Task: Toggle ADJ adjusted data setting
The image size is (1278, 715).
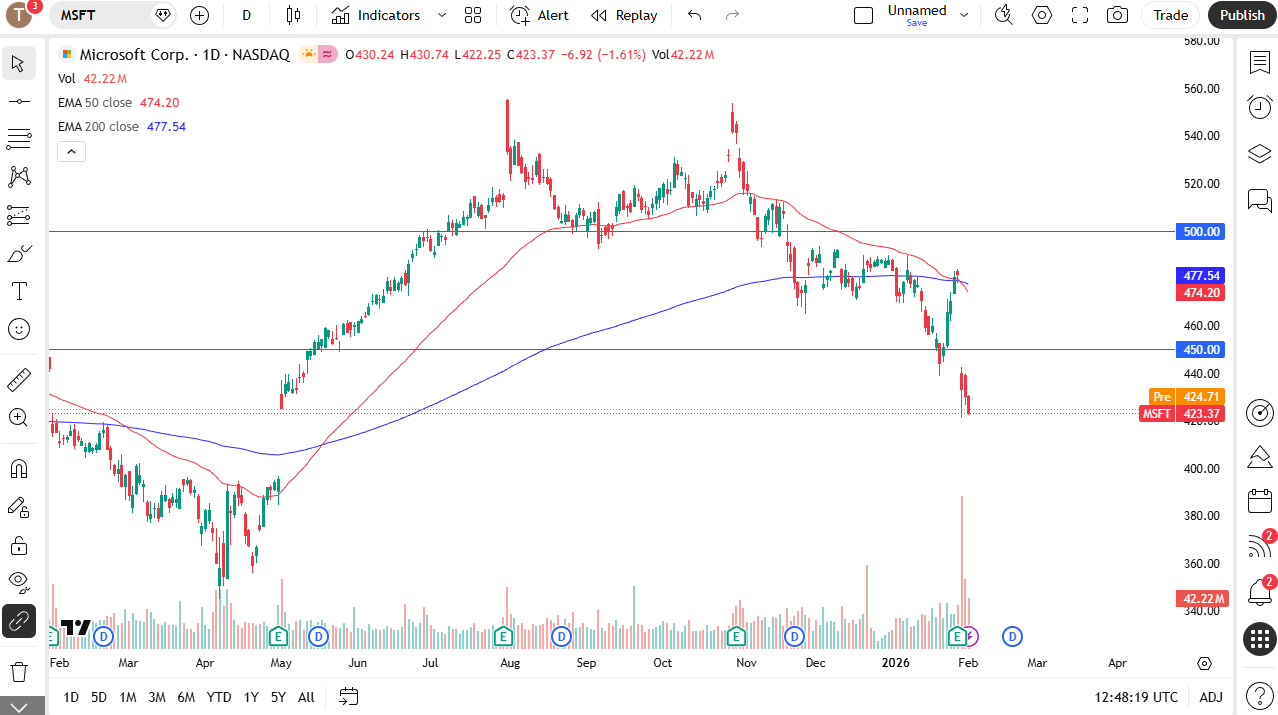Action: coord(1211,697)
